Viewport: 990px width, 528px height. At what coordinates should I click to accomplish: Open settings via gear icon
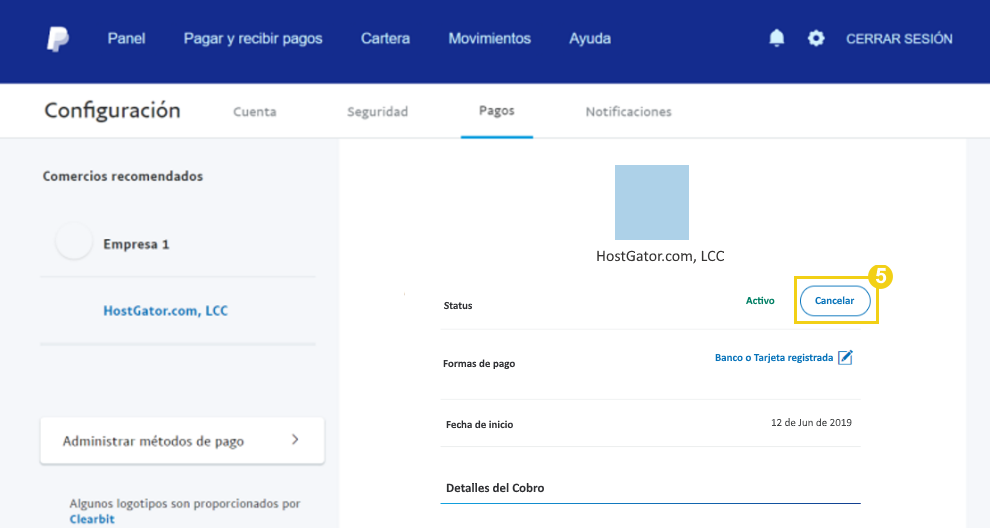816,39
